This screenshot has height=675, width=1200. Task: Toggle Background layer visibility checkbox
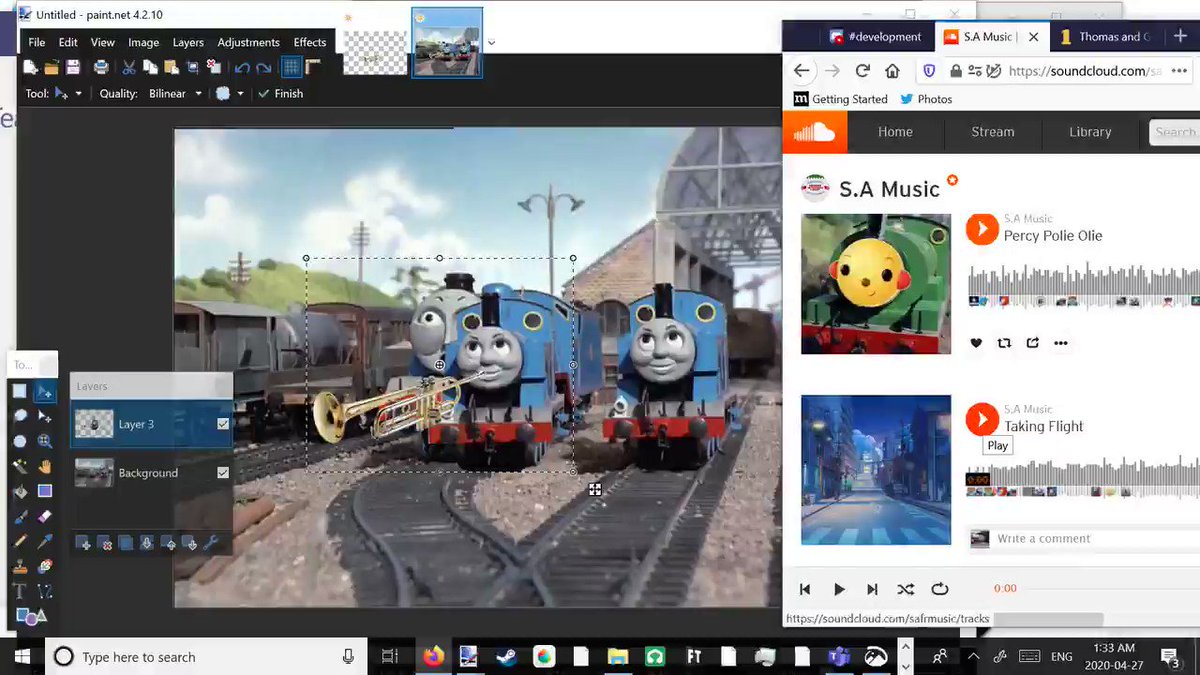click(x=223, y=473)
